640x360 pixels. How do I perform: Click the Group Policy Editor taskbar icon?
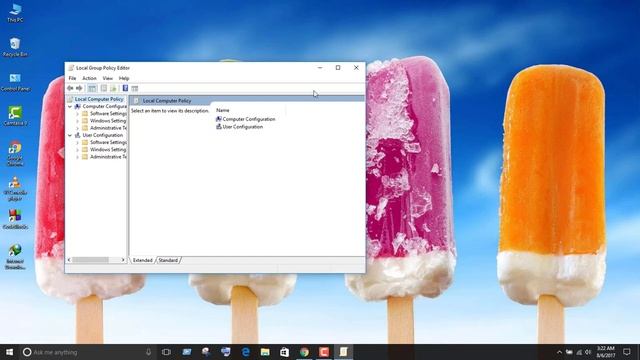click(x=343, y=352)
